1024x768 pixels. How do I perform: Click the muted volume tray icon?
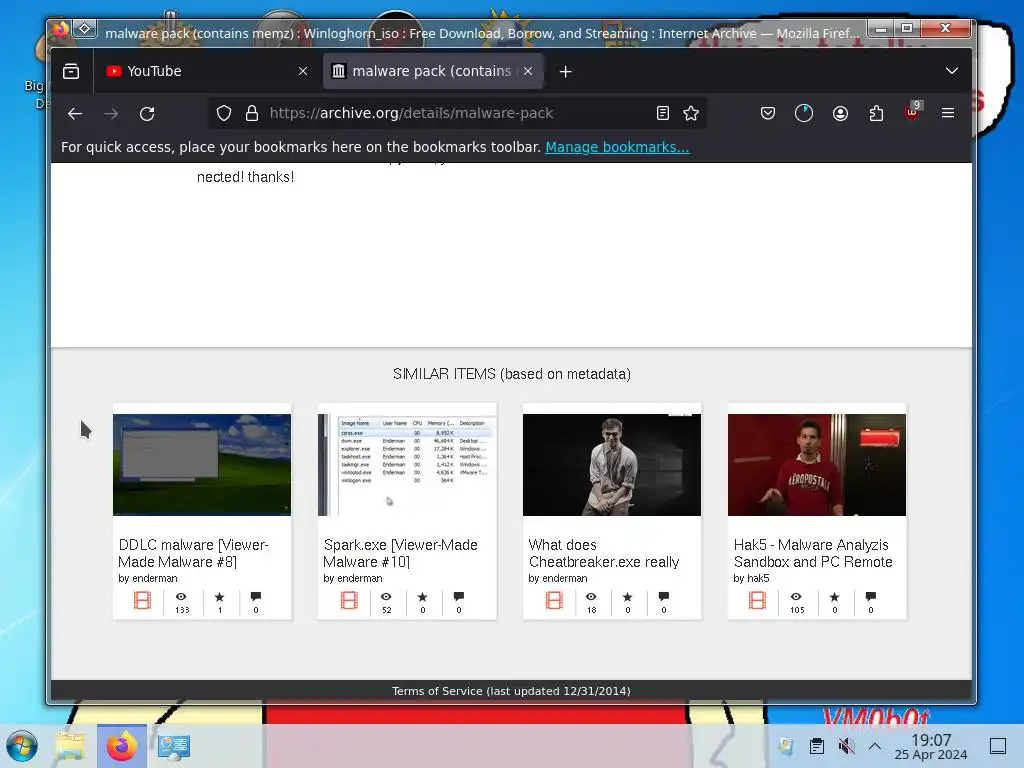tap(846, 746)
